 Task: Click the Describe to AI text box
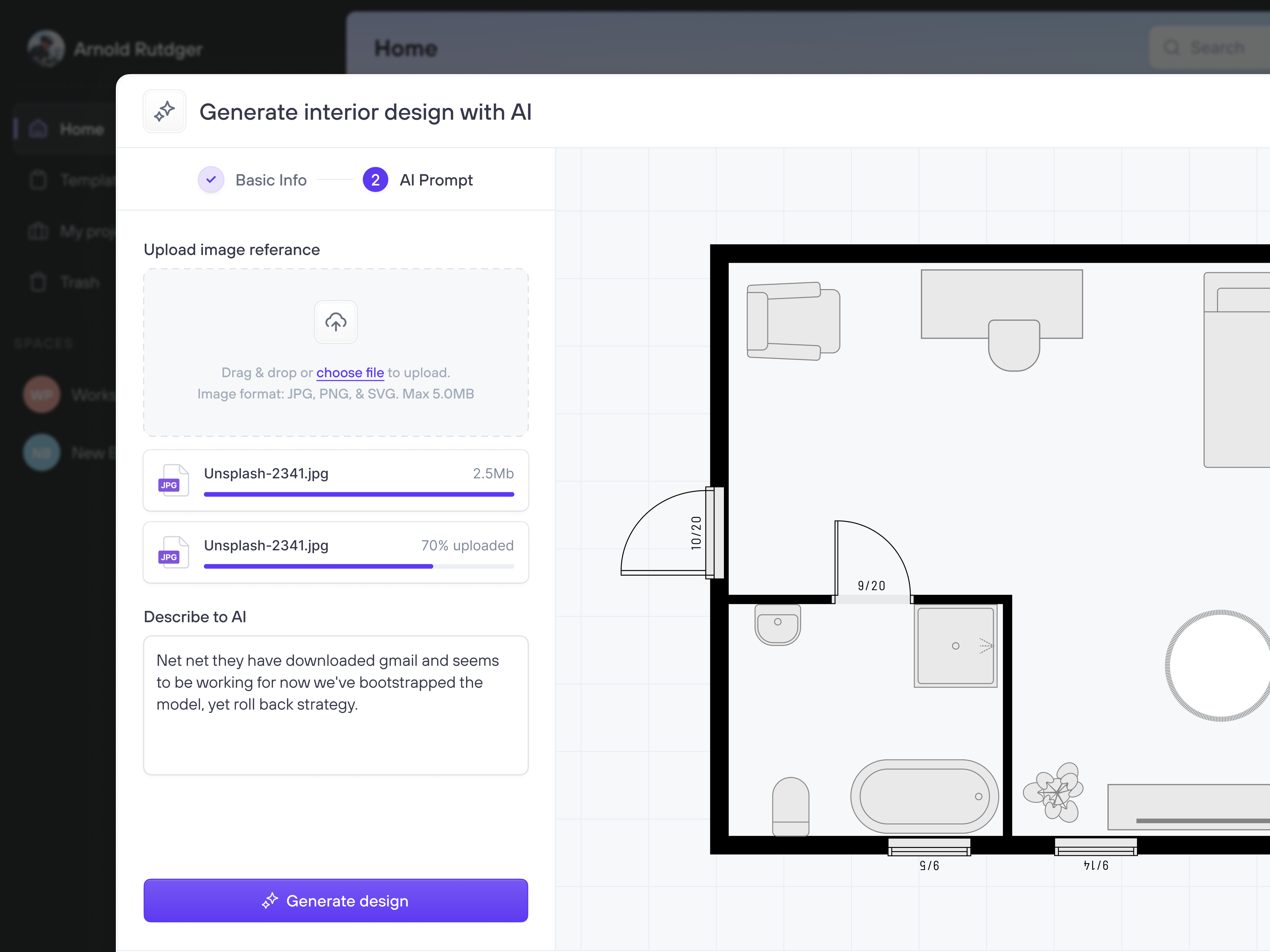(335, 705)
